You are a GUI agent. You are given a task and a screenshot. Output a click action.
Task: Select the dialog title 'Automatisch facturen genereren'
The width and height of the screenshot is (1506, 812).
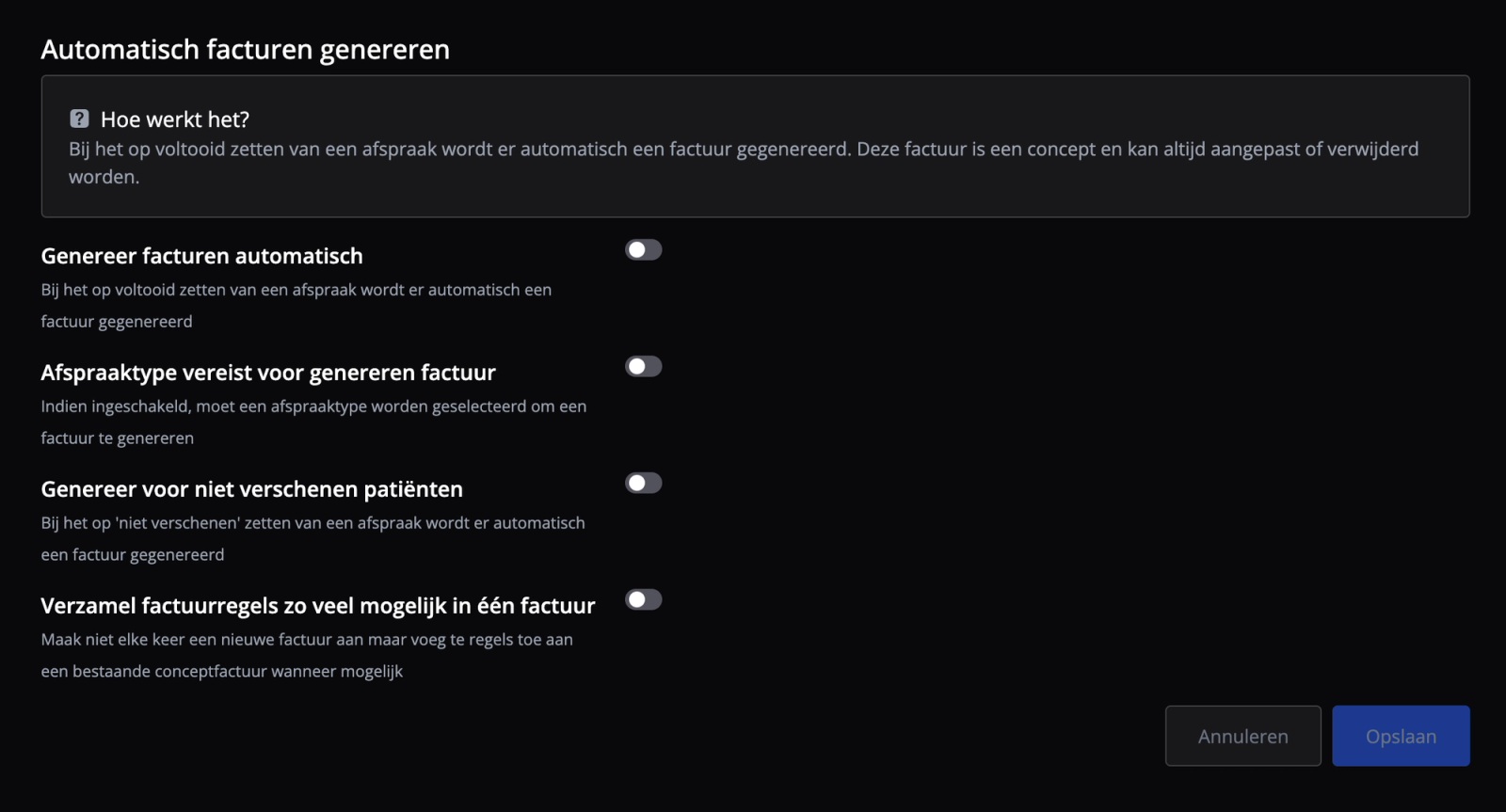click(x=245, y=49)
